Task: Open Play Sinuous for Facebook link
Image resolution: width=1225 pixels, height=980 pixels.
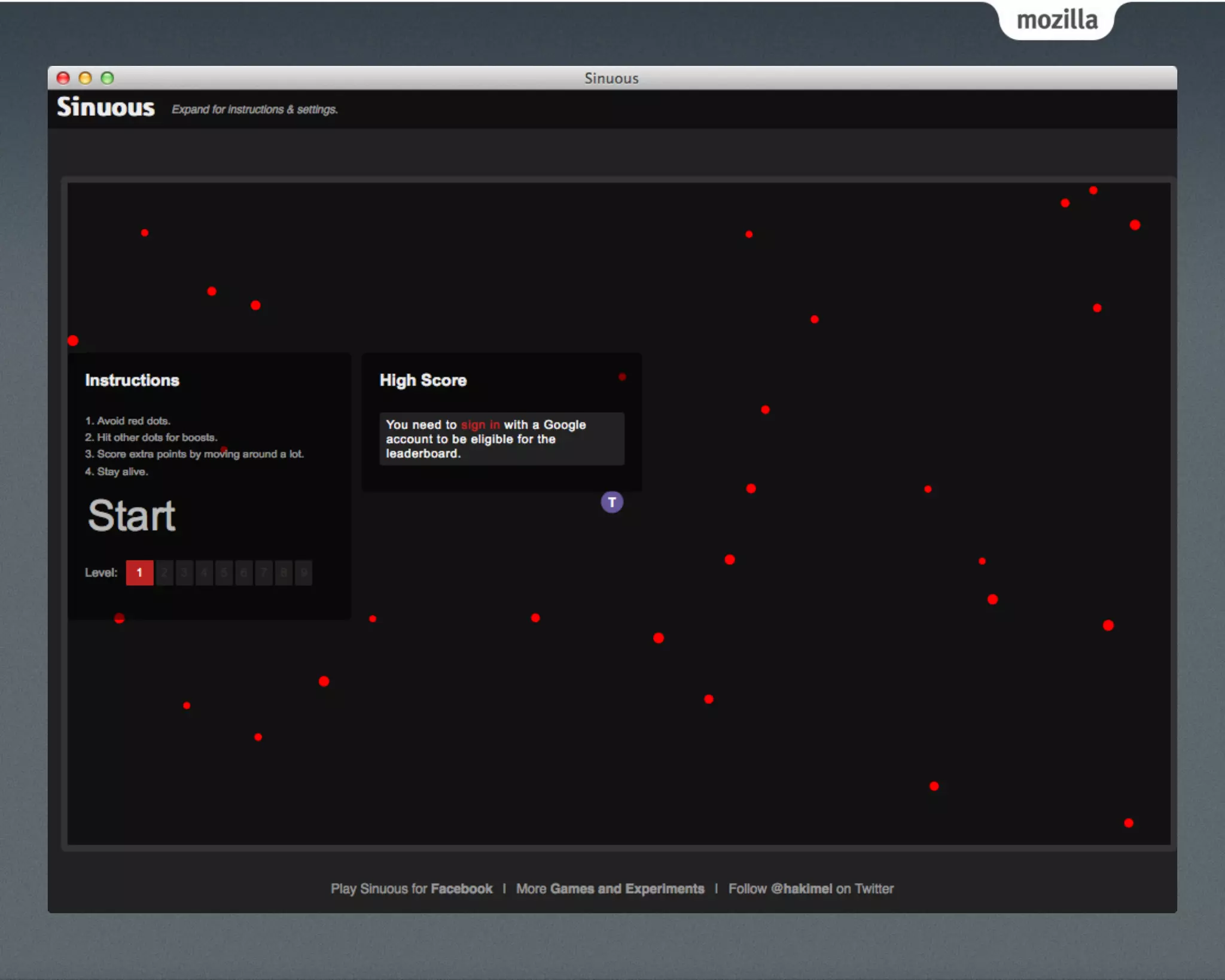Action: [412, 888]
